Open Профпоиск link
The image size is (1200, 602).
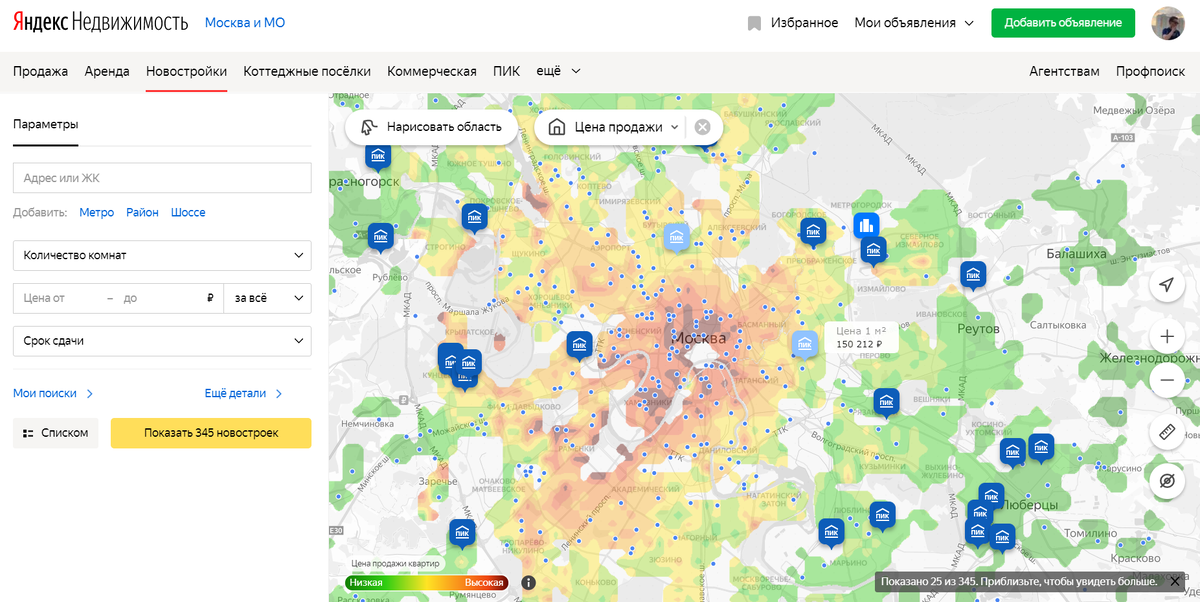pyautogui.click(x=1150, y=71)
